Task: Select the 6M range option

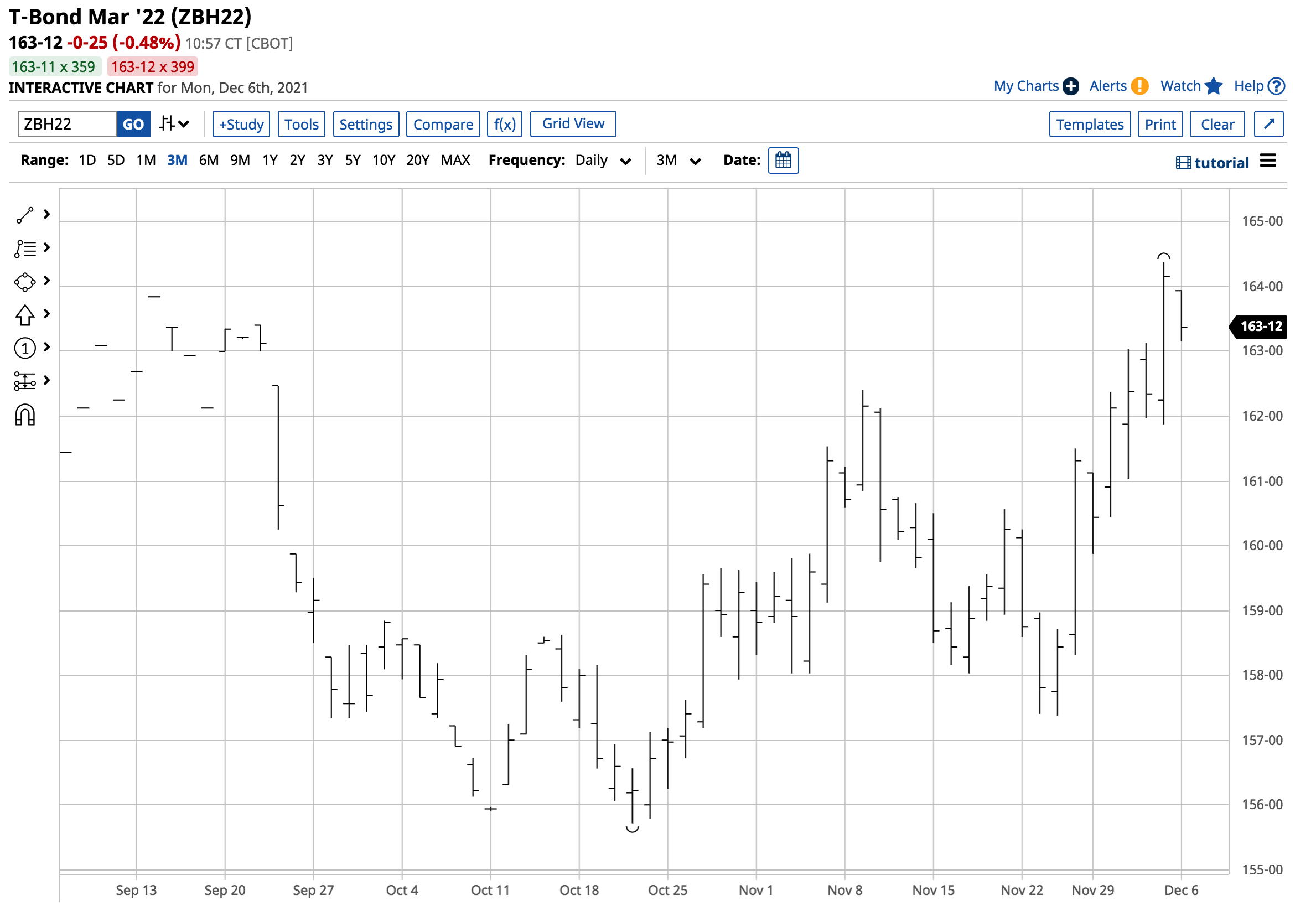Action: click(208, 161)
